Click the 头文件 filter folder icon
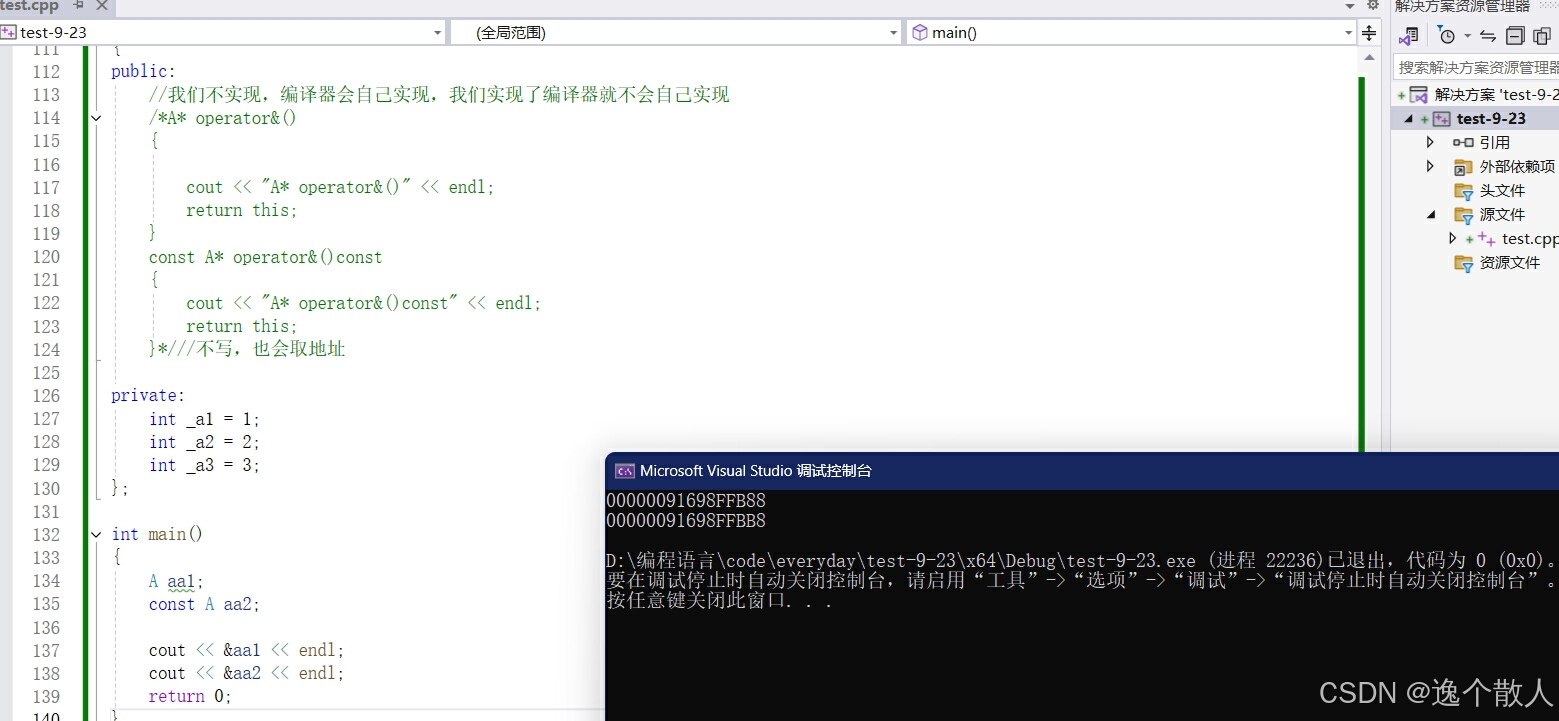Viewport: 1559px width, 721px height. tap(1463, 190)
